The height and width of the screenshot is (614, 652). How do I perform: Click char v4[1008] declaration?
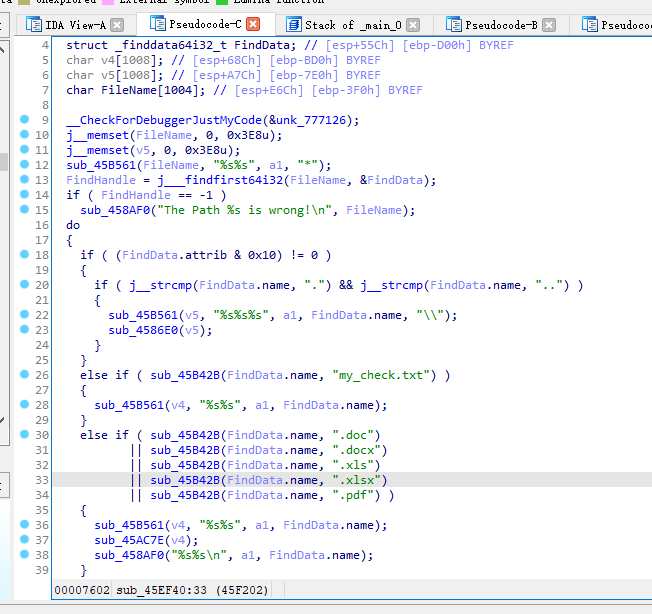tap(115, 60)
